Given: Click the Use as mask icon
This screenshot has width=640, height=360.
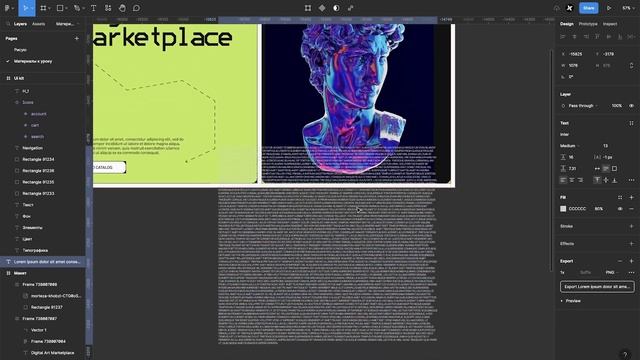Looking at the screenshot, I should pos(336,8).
